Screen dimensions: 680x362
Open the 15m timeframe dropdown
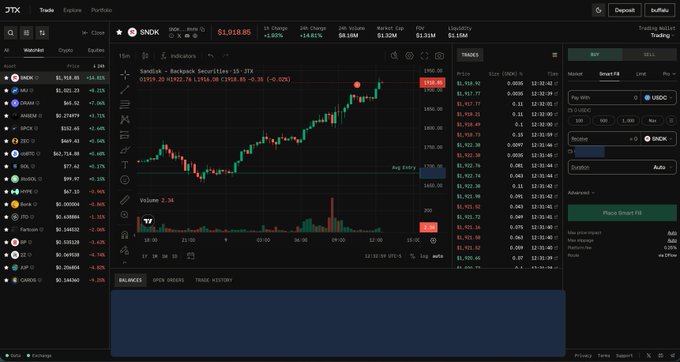(x=124, y=56)
